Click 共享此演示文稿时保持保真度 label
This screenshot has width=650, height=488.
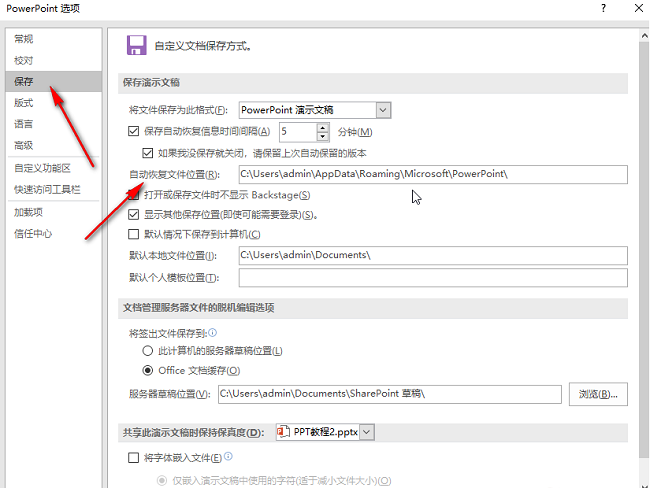tap(193, 433)
